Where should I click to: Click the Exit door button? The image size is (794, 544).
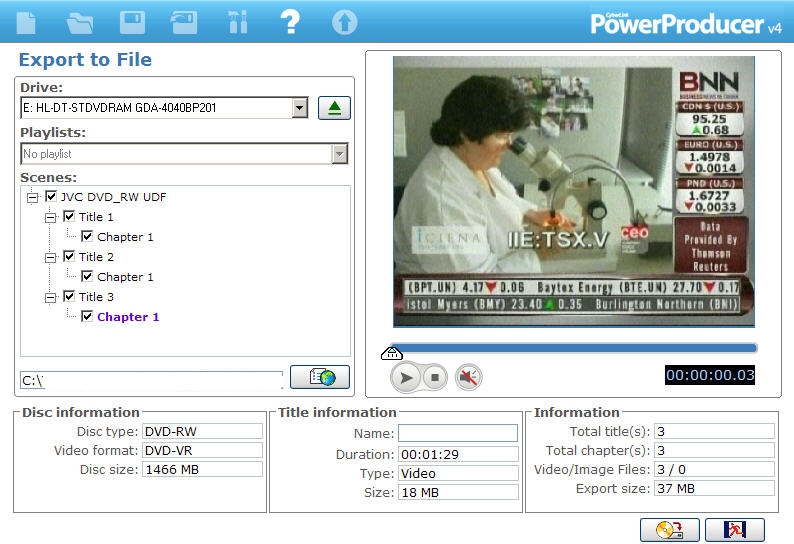click(x=735, y=530)
